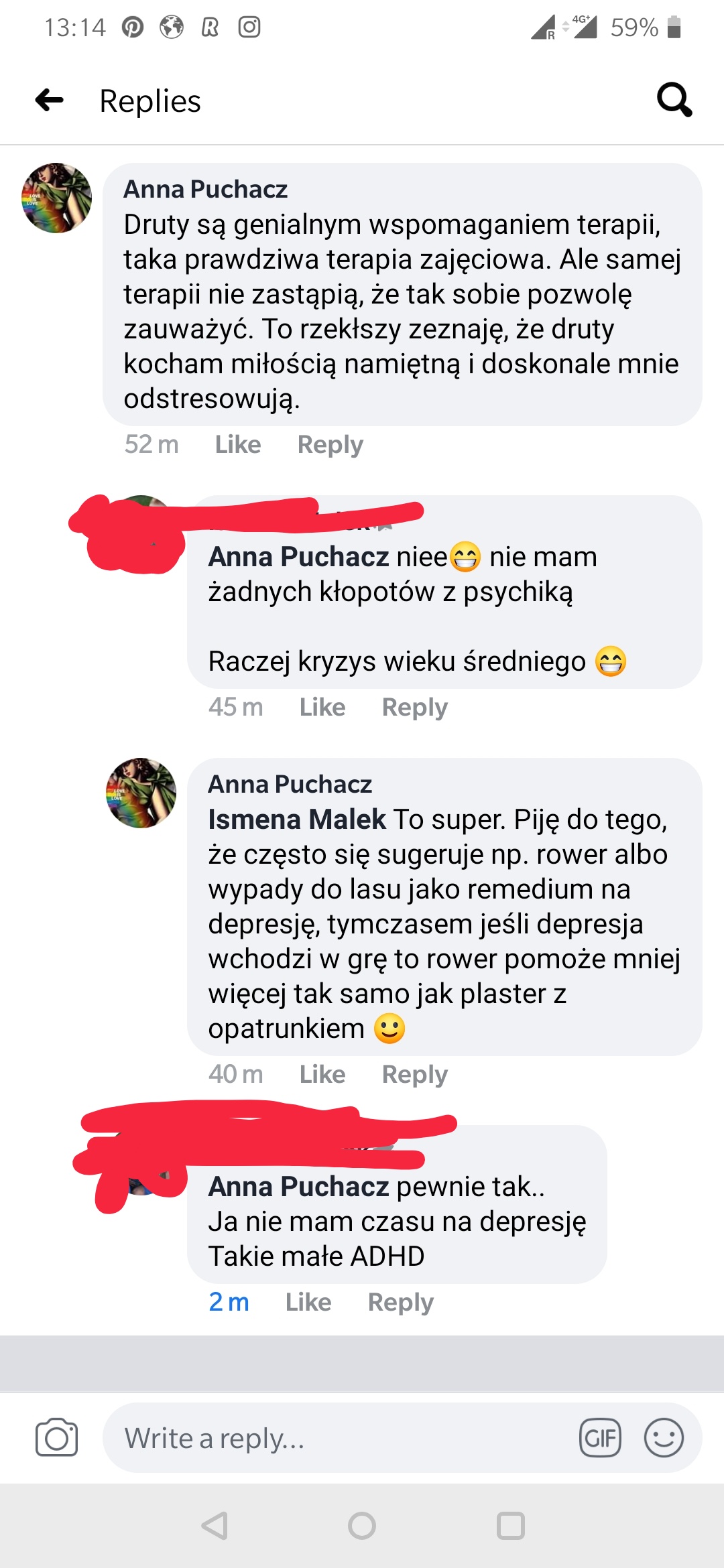
Task: Open the GIF picker in reply box
Action: point(600,1438)
